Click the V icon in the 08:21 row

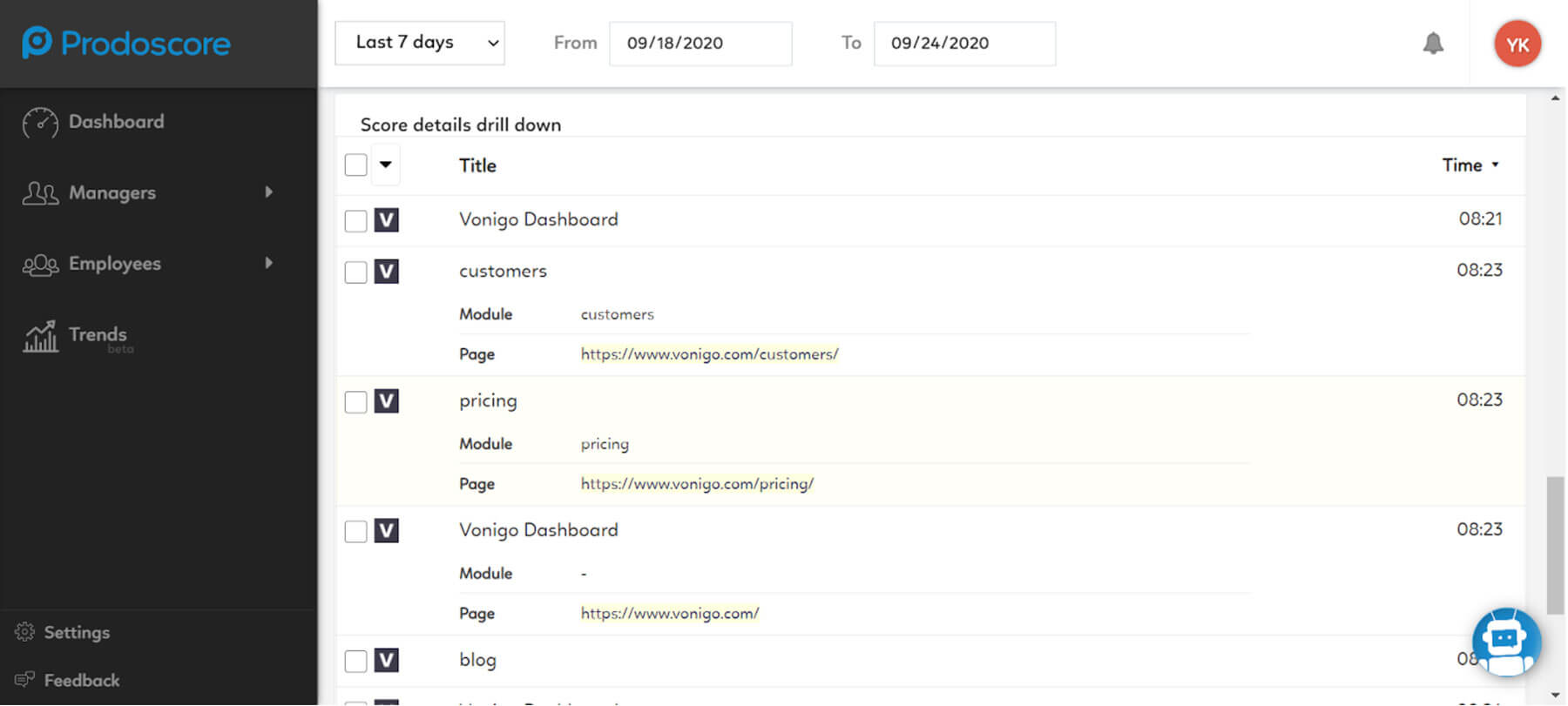pos(387,220)
